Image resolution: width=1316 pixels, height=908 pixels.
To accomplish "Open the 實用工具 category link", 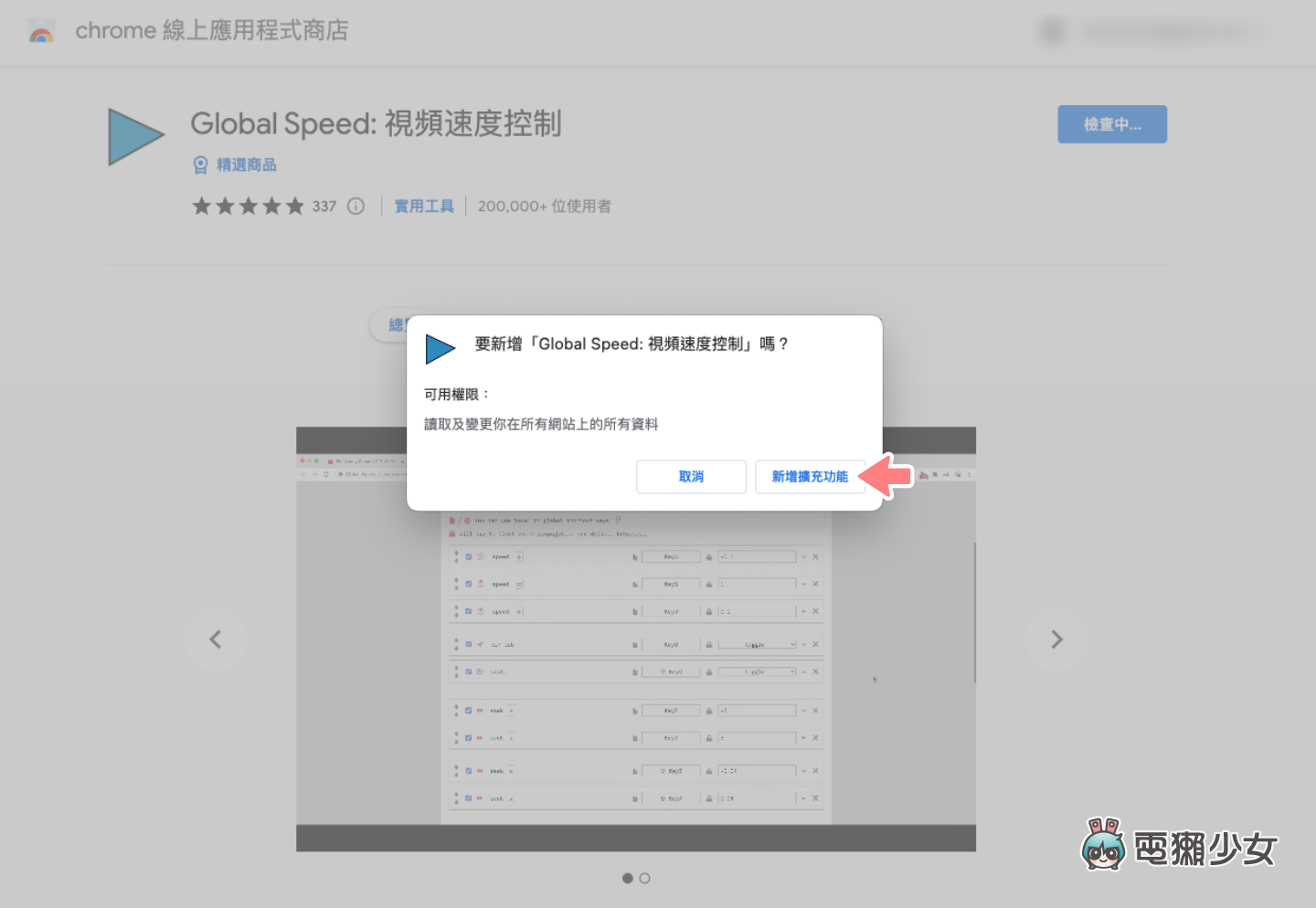I will (x=424, y=206).
